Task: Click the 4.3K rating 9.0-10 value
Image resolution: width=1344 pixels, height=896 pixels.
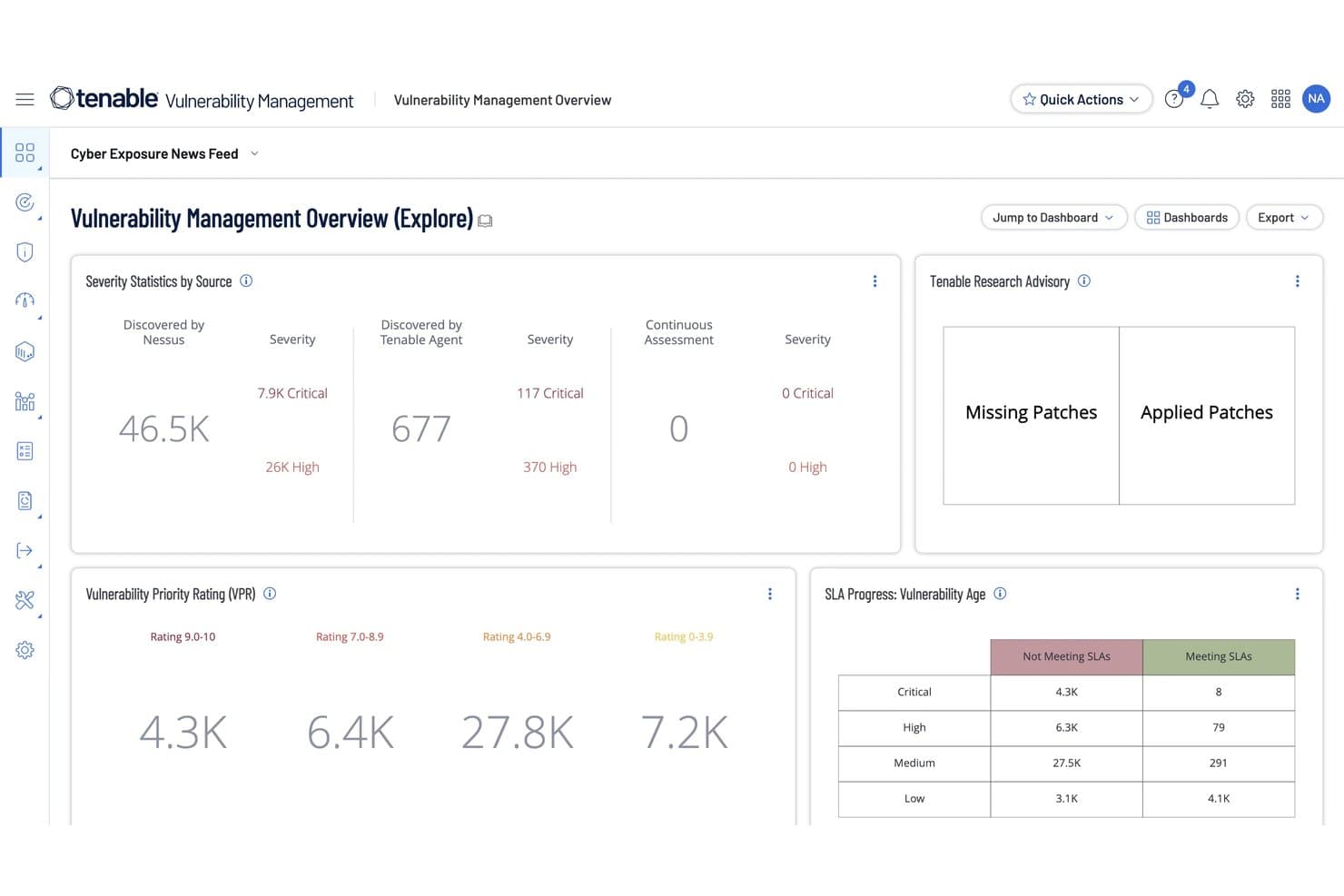Action: point(183,733)
